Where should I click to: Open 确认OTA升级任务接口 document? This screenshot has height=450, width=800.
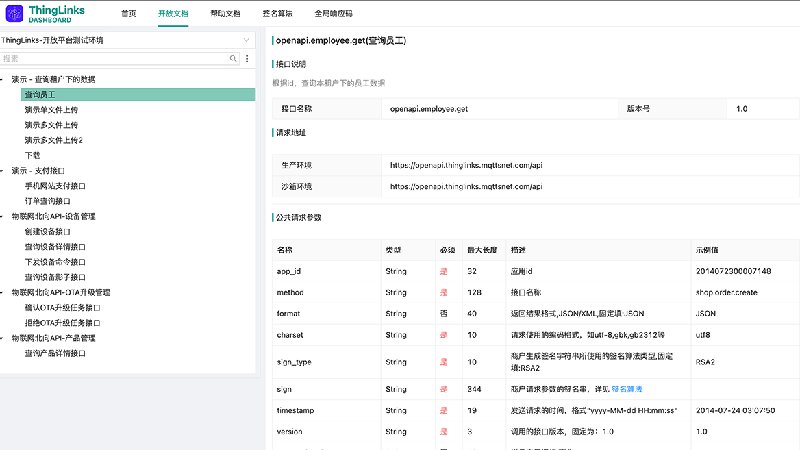click(x=62, y=308)
